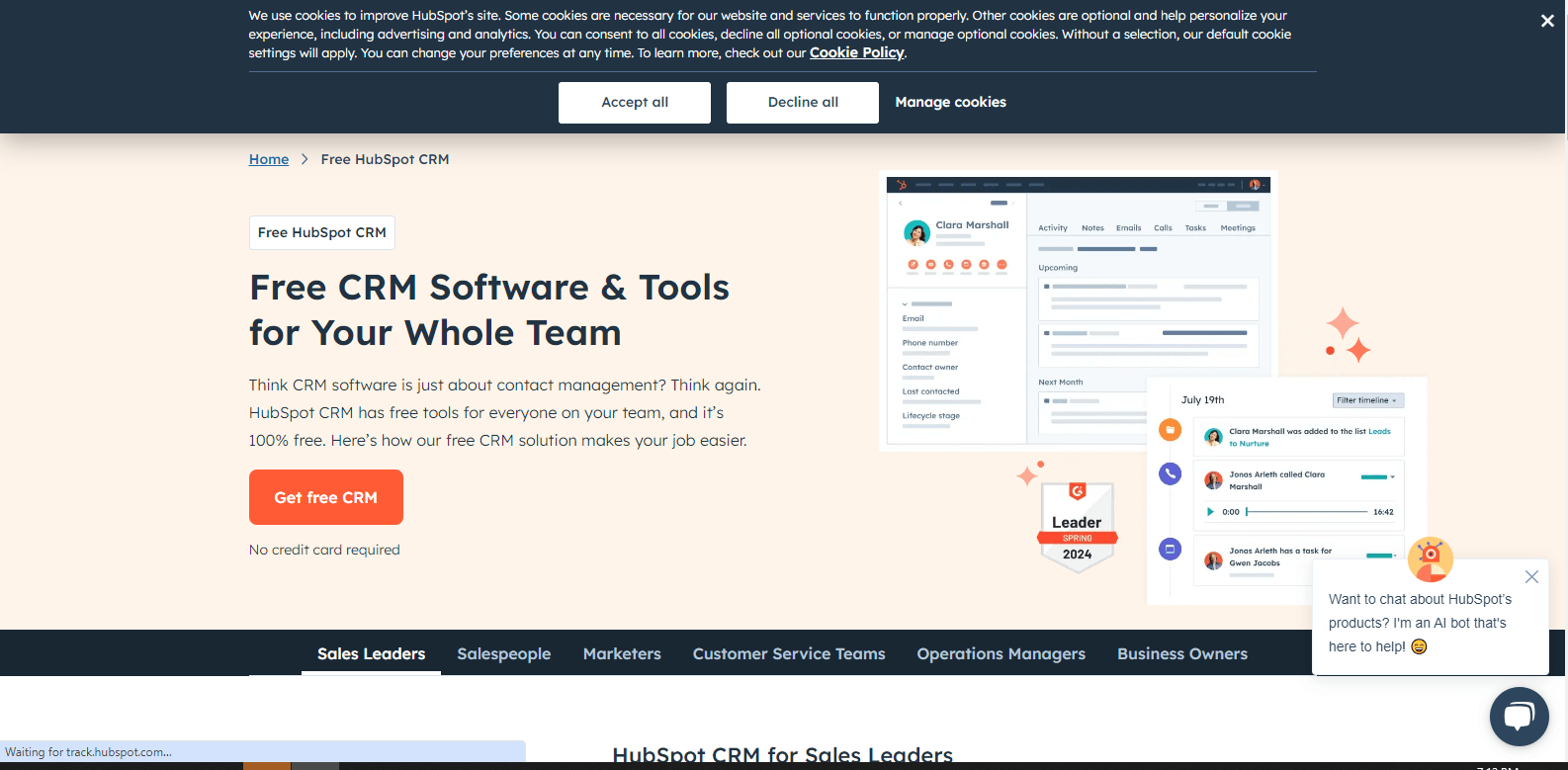Click the call recording progress bar
The height and width of the screenshot is (770, 1568).
coord(1307,512)
